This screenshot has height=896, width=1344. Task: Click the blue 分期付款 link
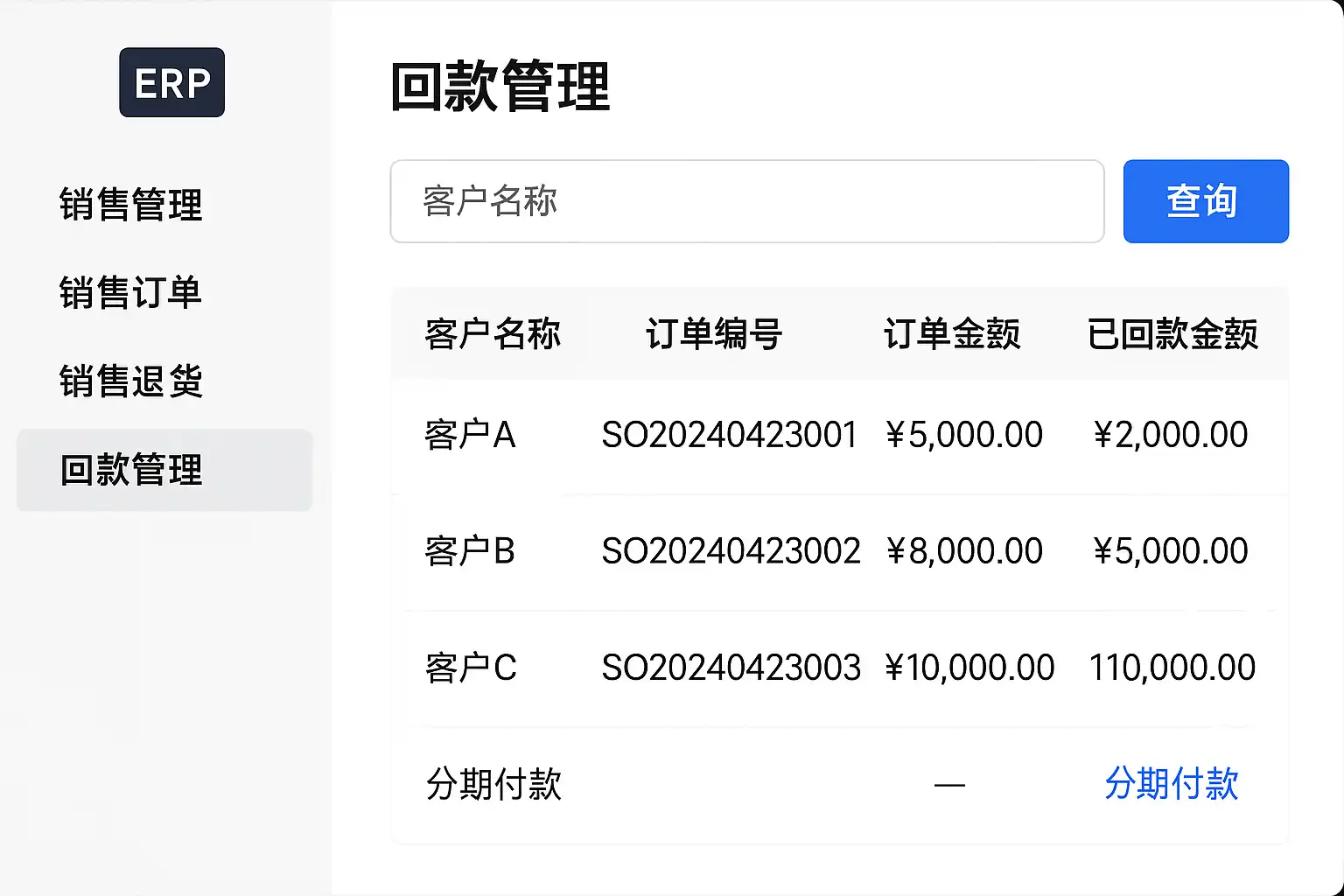(x=1171, y=783)
